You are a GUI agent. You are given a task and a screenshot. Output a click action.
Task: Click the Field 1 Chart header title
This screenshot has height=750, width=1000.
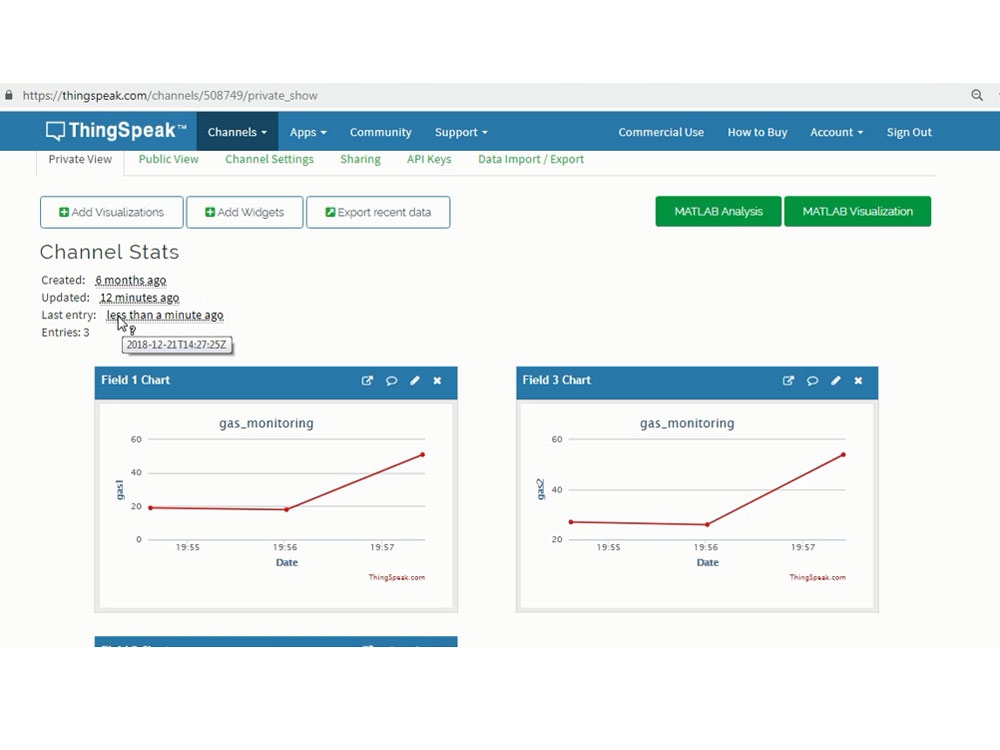coord(135,380)
